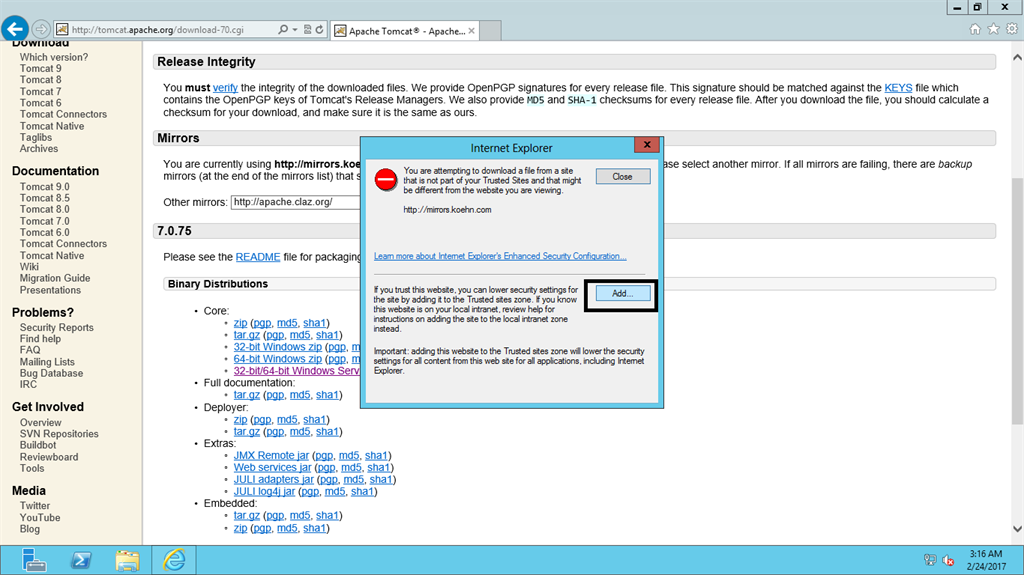The width and height of the screenshot is (1024, 575).
Task: Download the Deployer zip link
Action: (240, 419)
